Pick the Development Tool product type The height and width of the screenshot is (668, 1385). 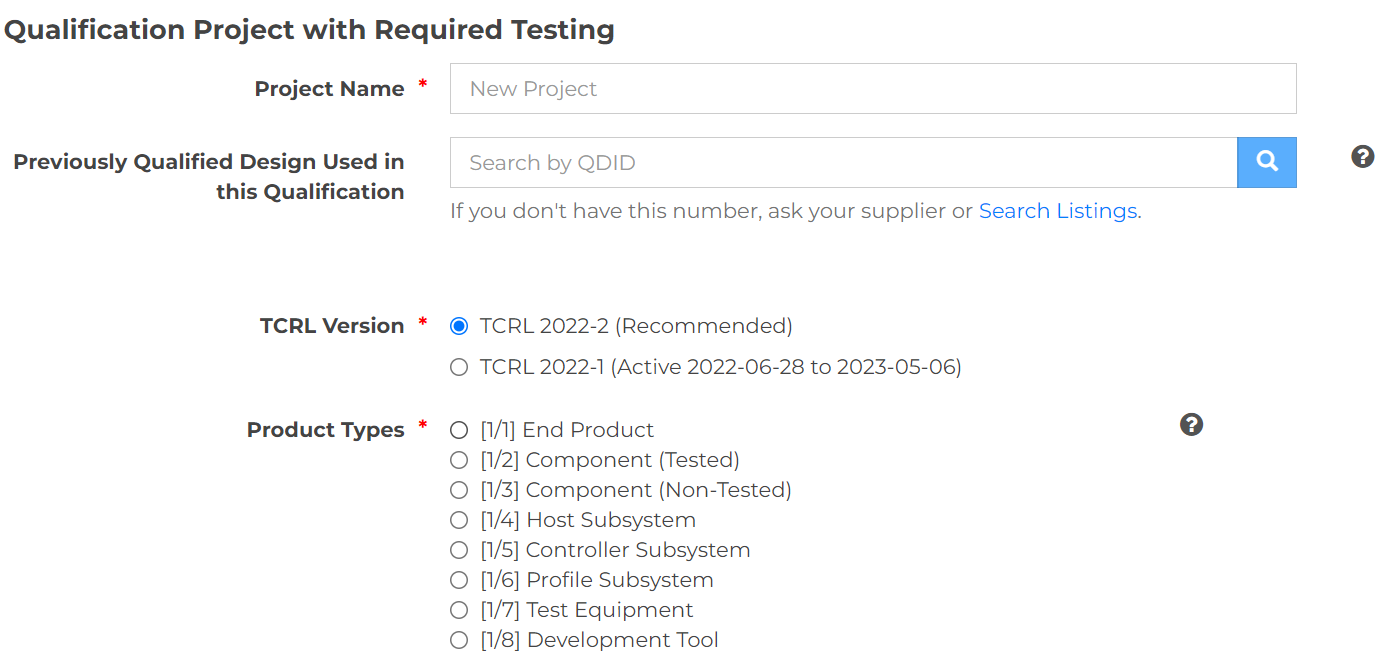click(x=459, y=640)
